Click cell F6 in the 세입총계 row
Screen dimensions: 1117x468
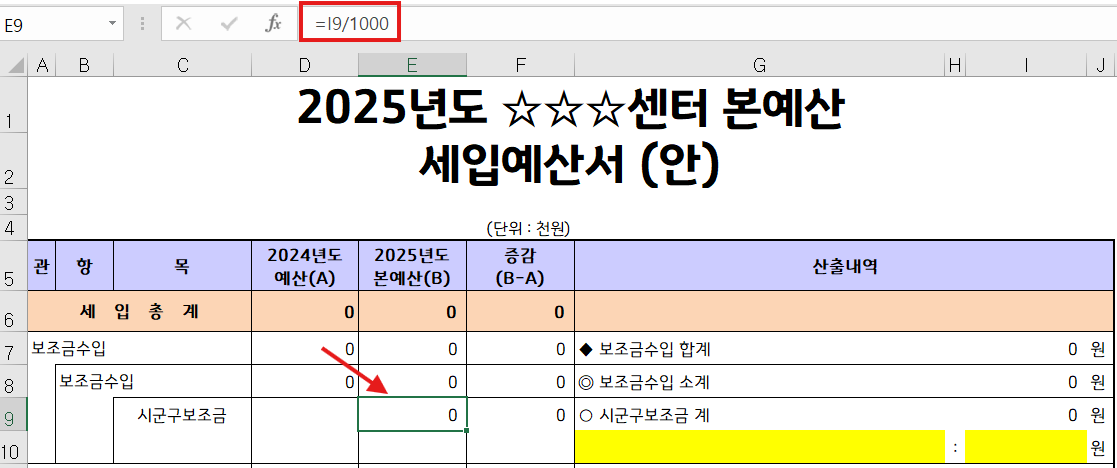[521, 311]
